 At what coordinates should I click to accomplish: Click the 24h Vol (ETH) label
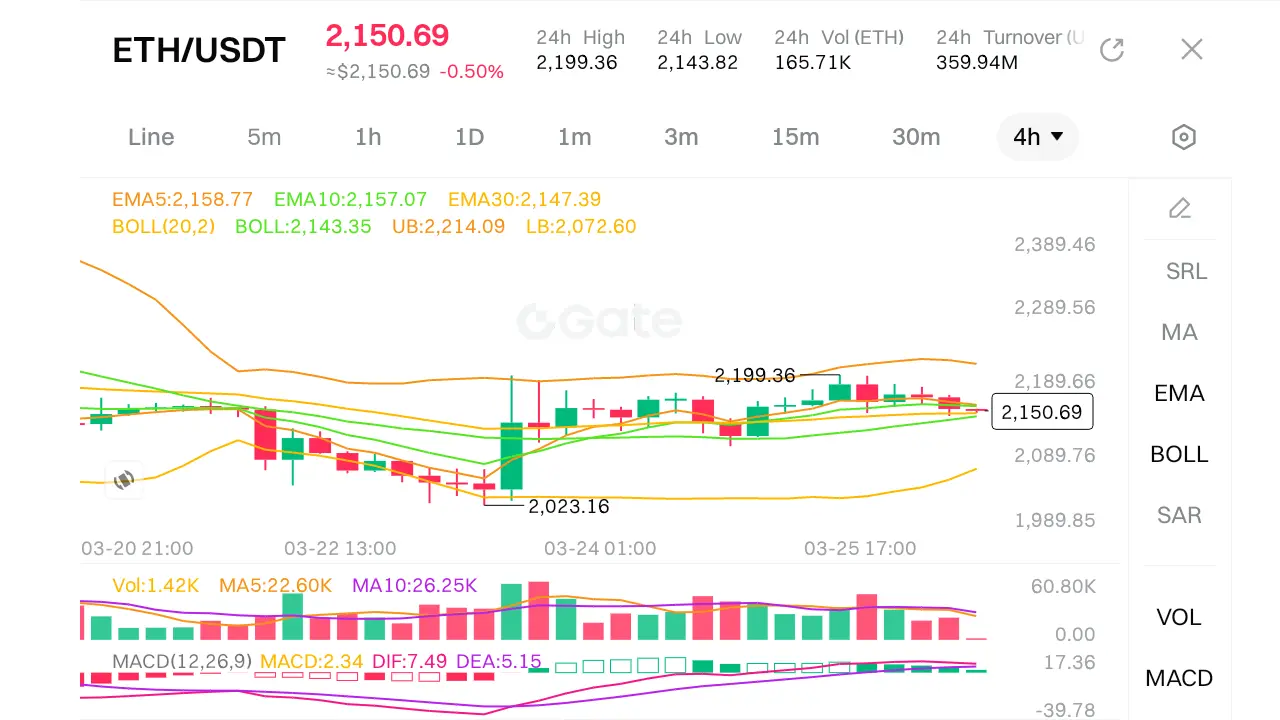pyautogui.click(x=839, y=38)
